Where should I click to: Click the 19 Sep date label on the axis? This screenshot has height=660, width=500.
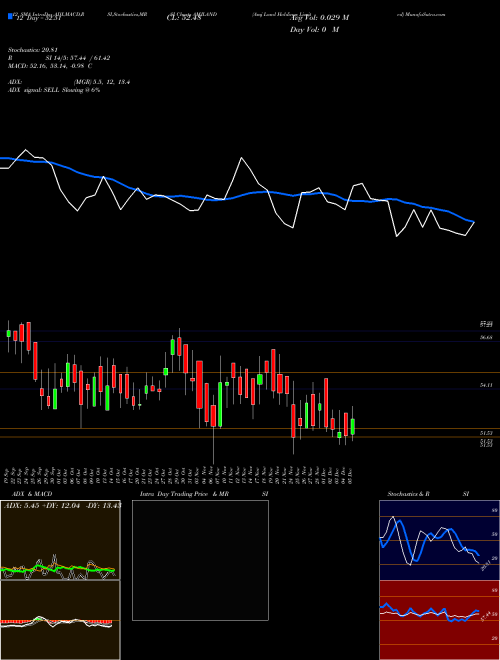click(x=7, y=476)
